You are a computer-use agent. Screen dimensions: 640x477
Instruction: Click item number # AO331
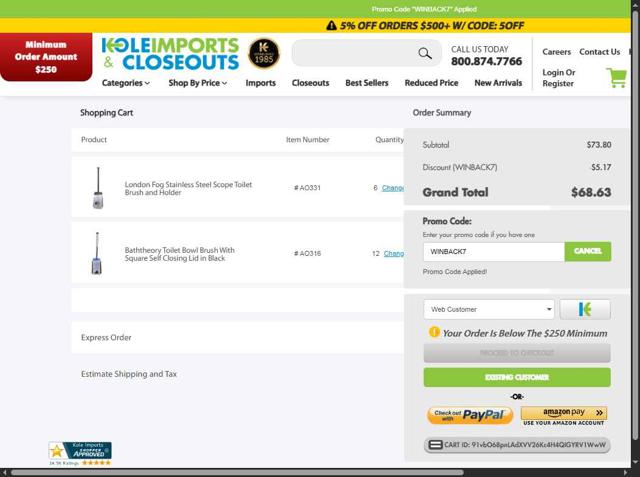[307, 188]
